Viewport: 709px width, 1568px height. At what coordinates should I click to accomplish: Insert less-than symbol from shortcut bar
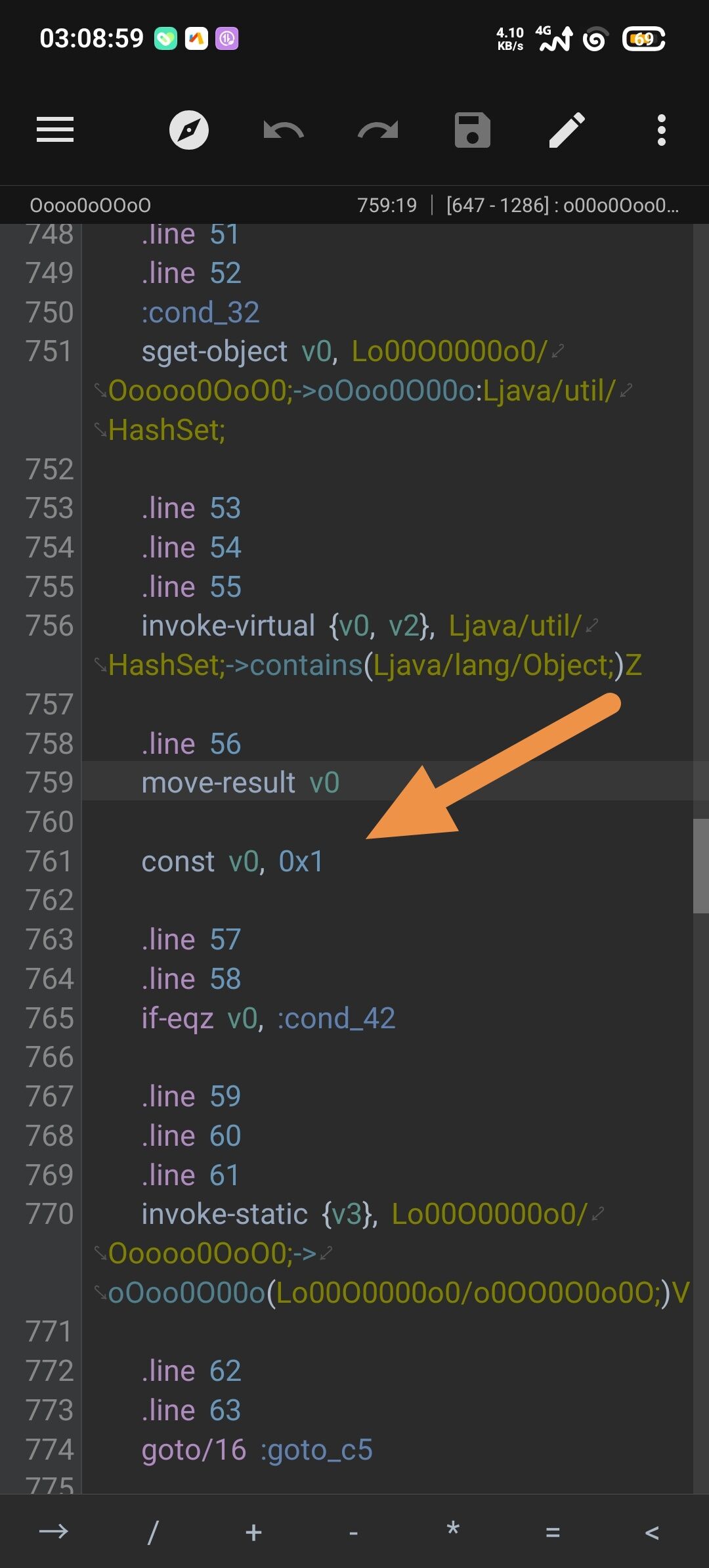[x=652, y=1533]
